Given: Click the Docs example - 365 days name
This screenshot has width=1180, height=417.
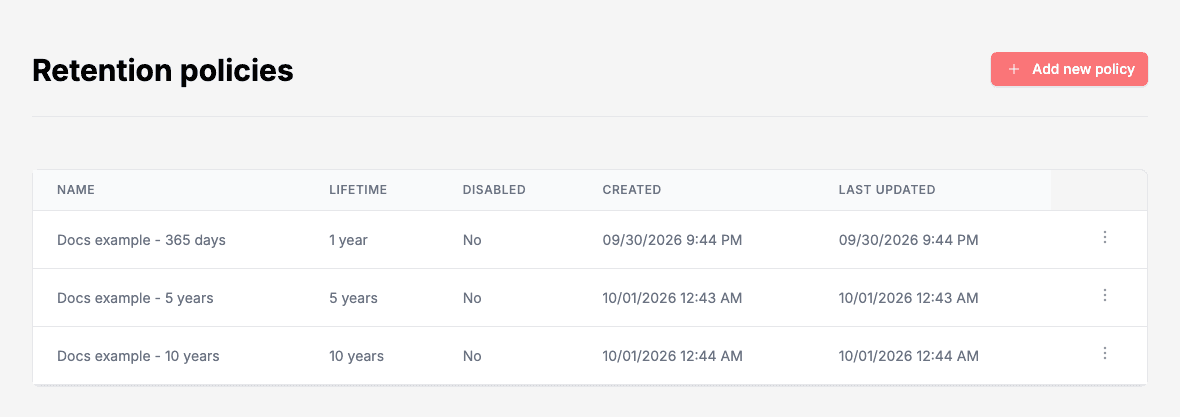Looking at the screenshot, I should (x=141, y=240).
